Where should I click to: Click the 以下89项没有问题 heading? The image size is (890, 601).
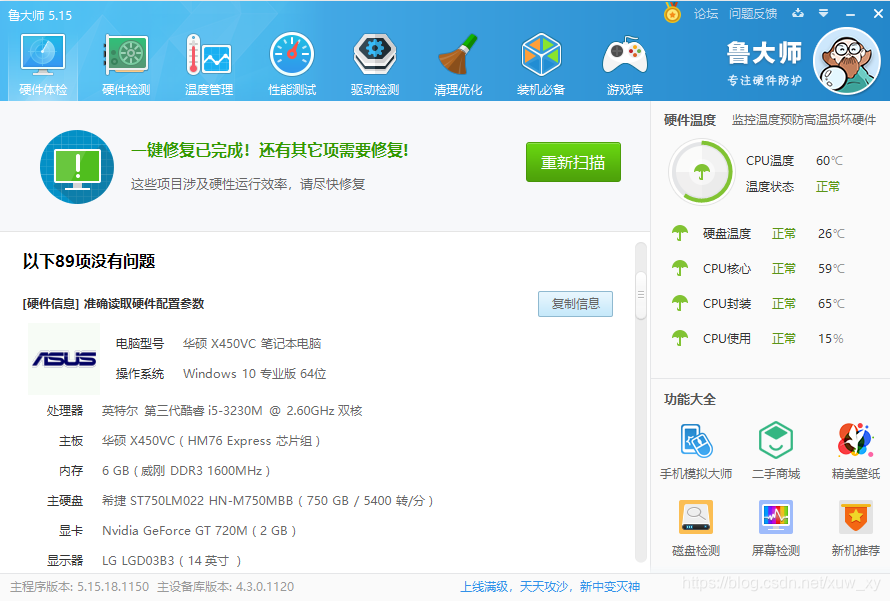click(x=89, y=261)
